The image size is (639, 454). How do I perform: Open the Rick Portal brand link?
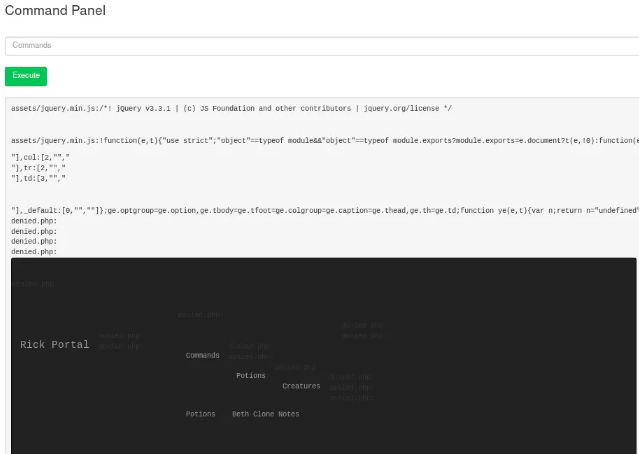pyautogui.click(x=55, y=344)
